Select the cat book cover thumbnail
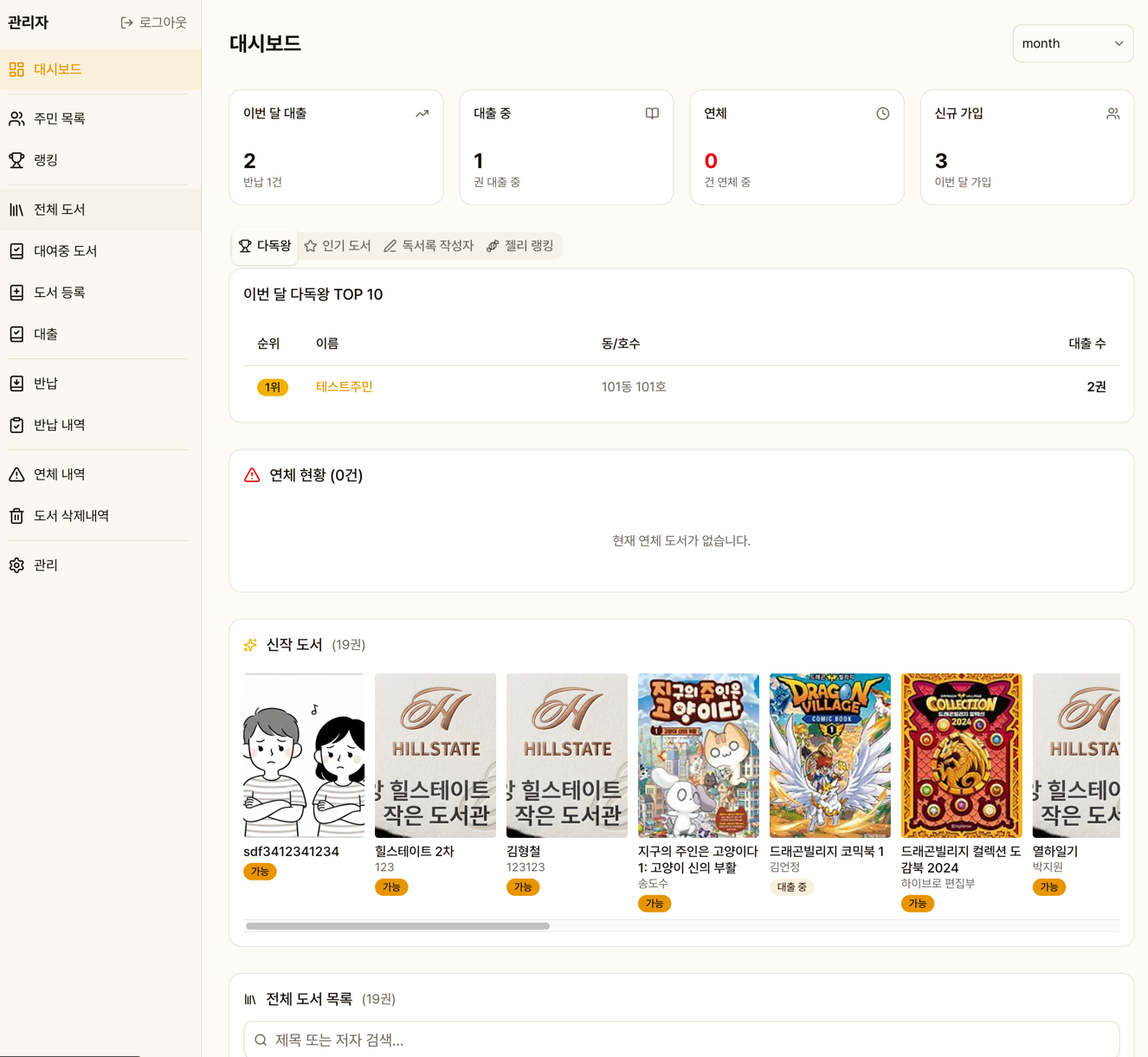1148x1057 pixels. pos(698,755)
